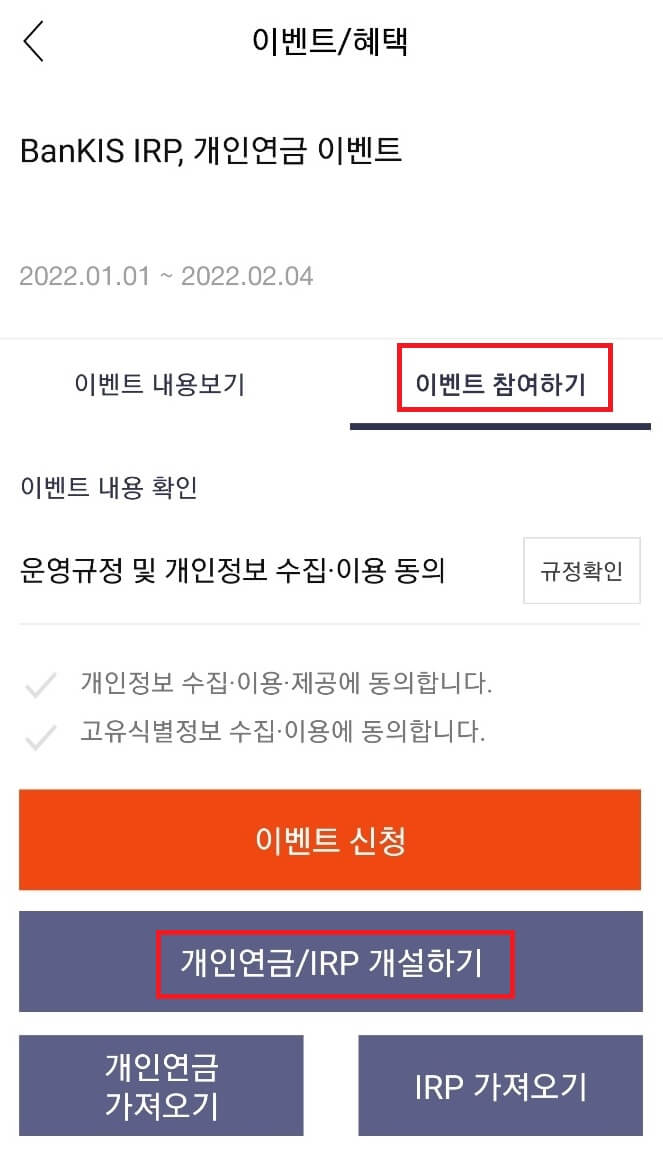Click the 이벤트 내용 확인 section heading
This screenshot has width=663, height=1153.
point(109,487)
